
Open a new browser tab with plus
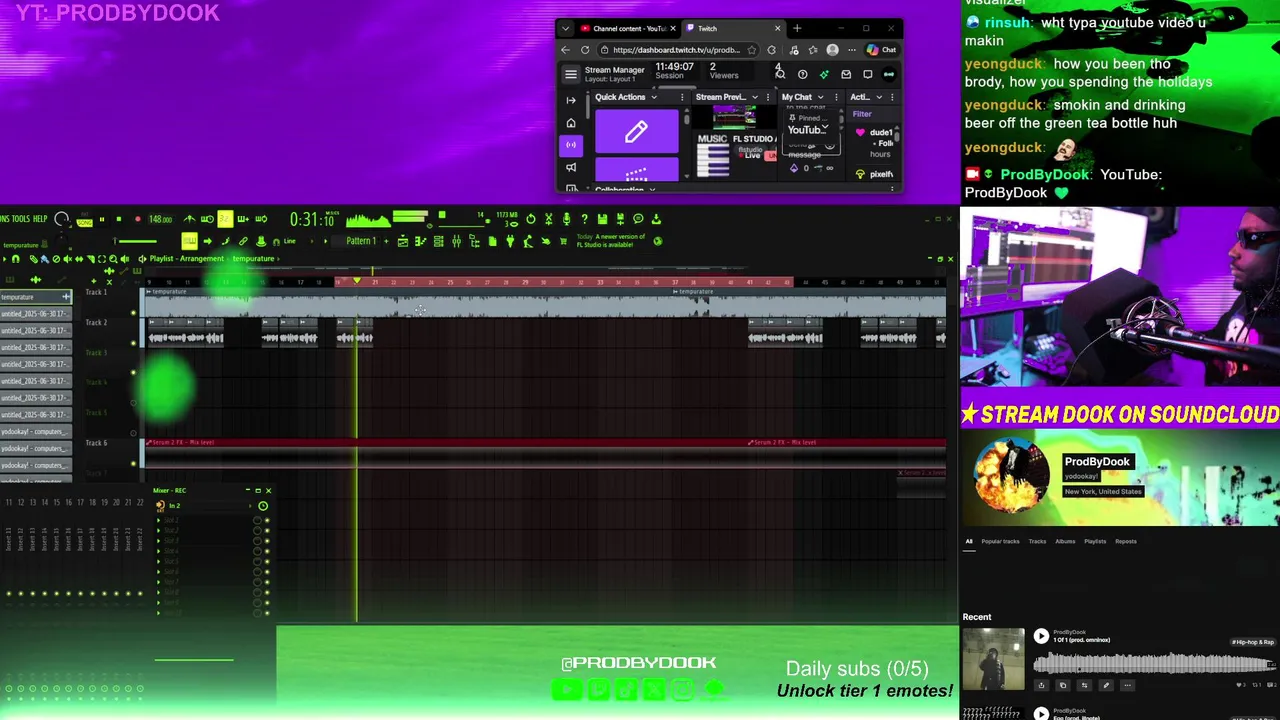(x=797, y=29)
